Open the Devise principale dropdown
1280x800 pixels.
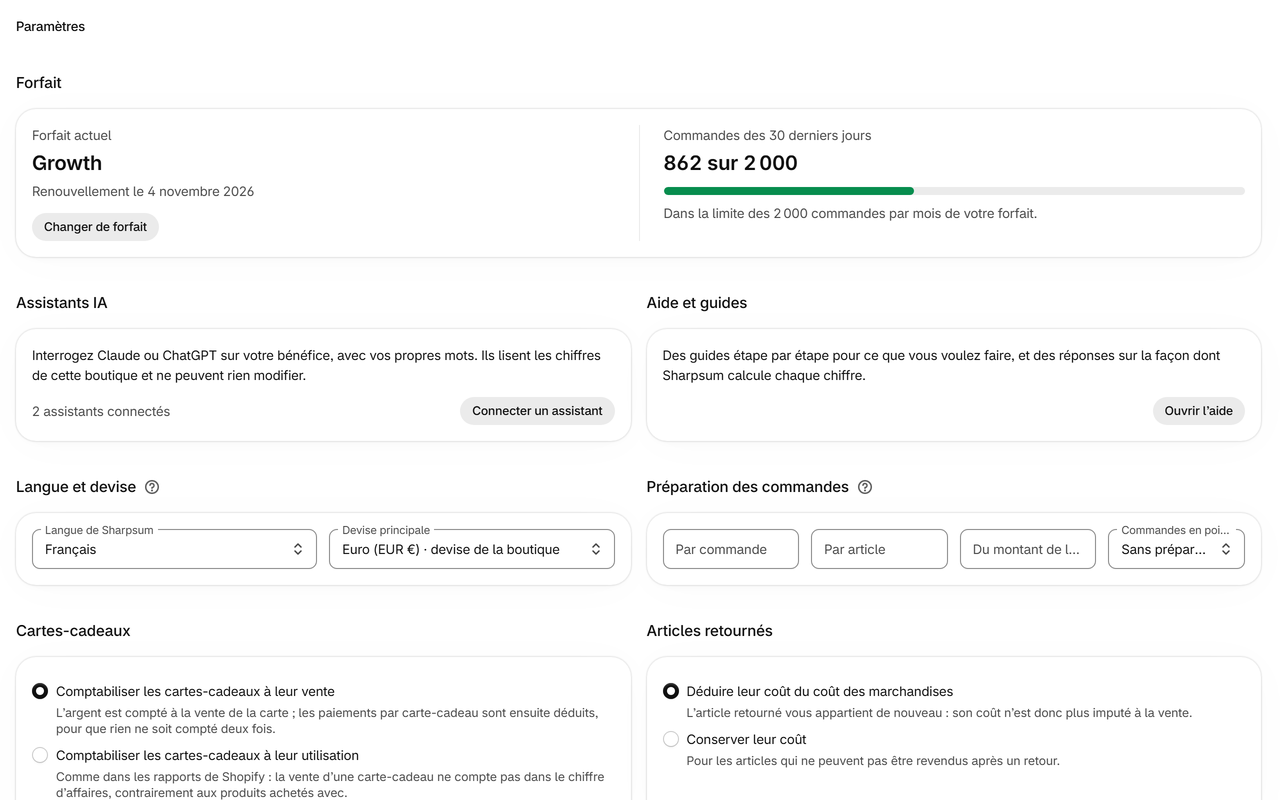tap(472, 549)
